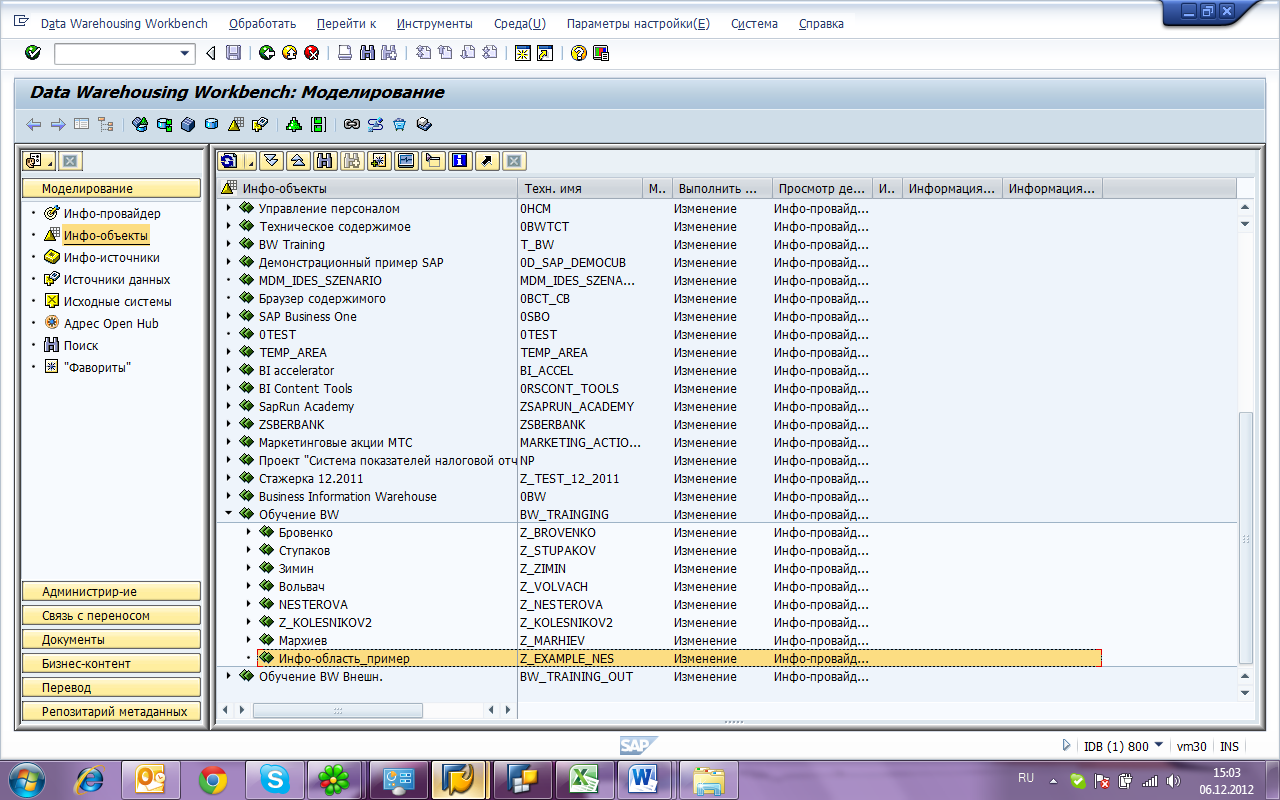Open Google Chrome from the taskbar
Viewport: 1280px width, 800px height.
pos(212,779)
